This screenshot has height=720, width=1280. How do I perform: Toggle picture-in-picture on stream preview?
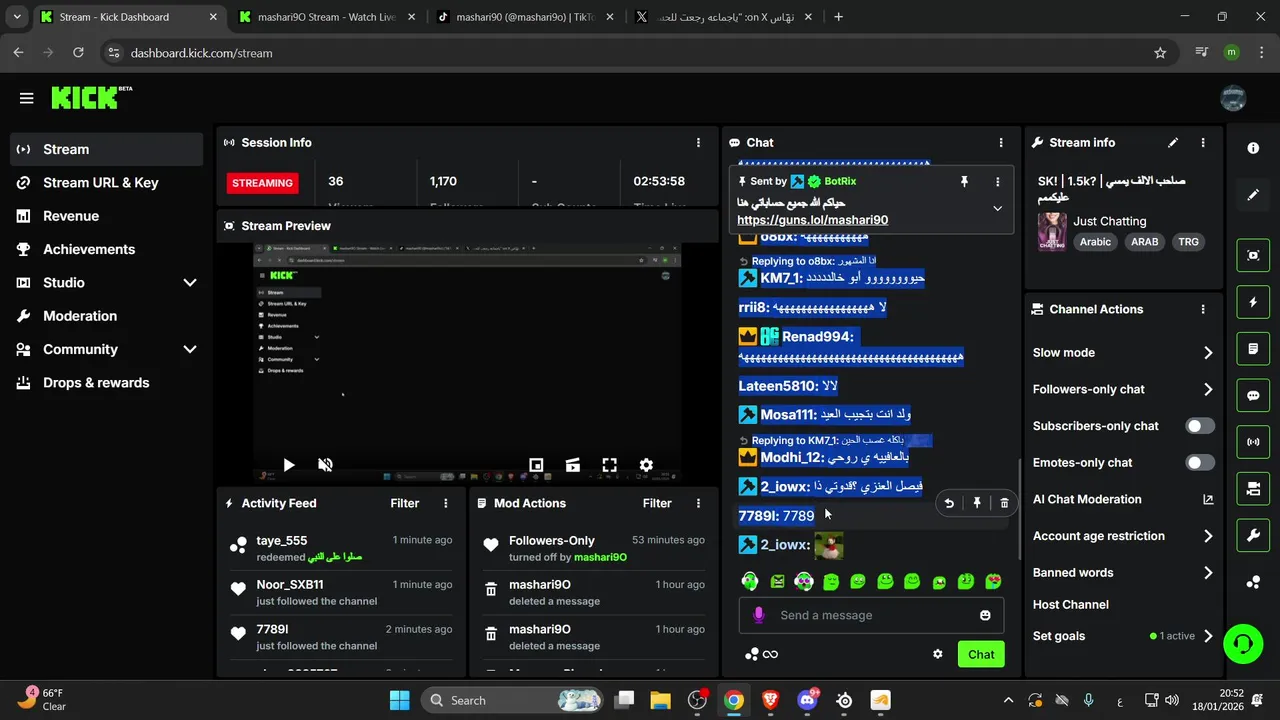coord(536,465)
